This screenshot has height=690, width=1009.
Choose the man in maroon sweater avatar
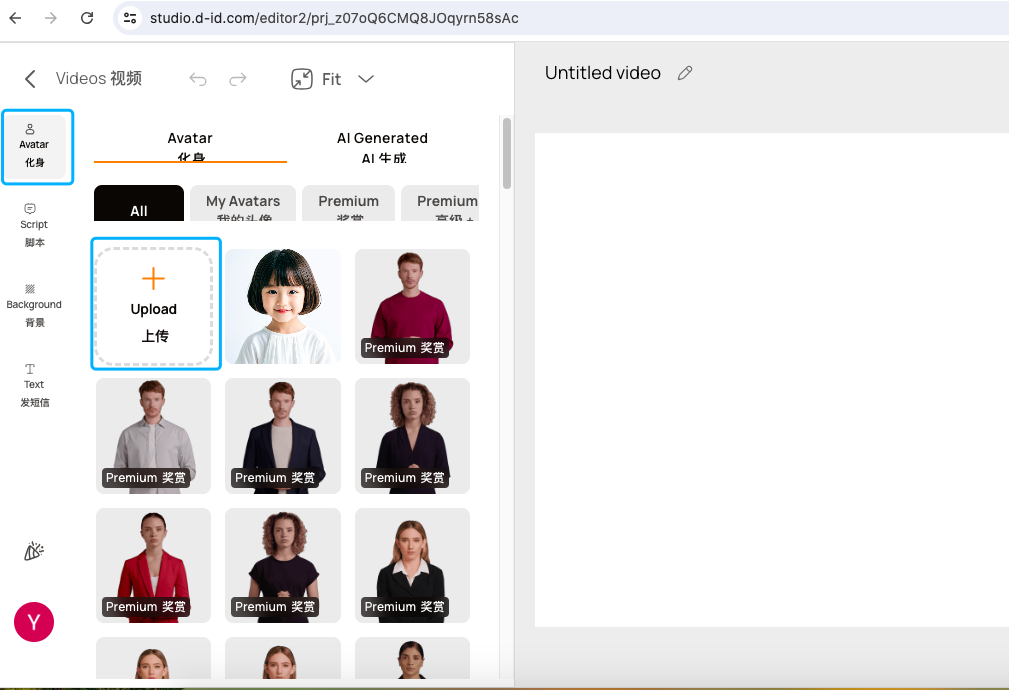pyautogui.click(x=412, y=306)
